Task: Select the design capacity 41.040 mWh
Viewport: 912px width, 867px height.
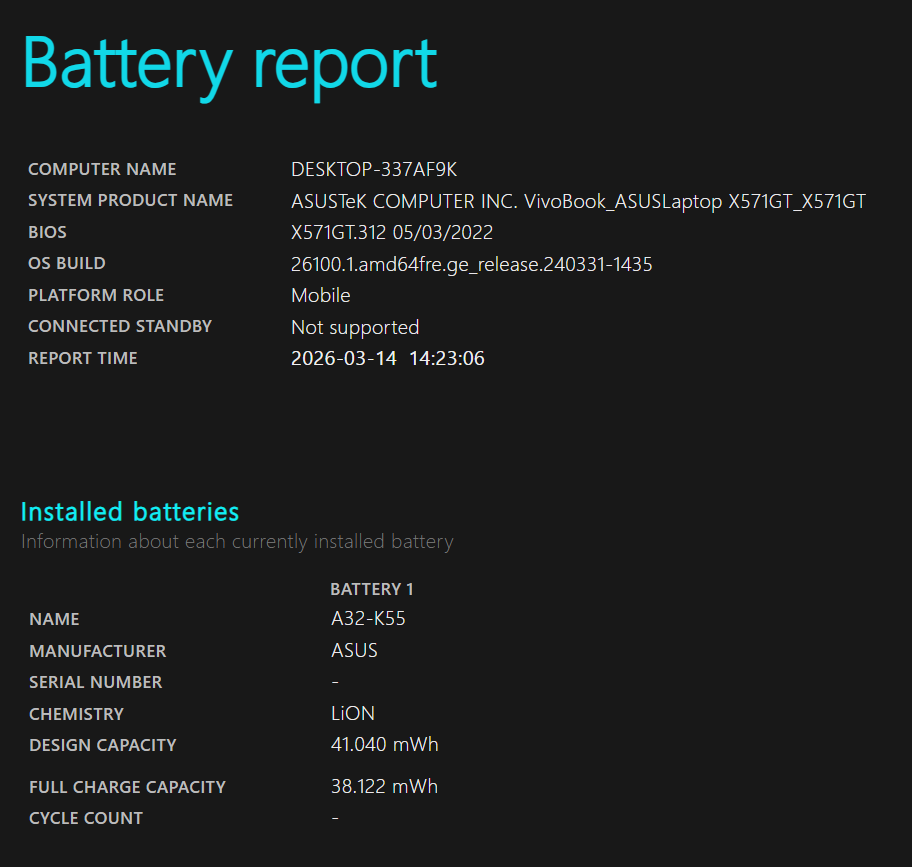Action: 384,745
